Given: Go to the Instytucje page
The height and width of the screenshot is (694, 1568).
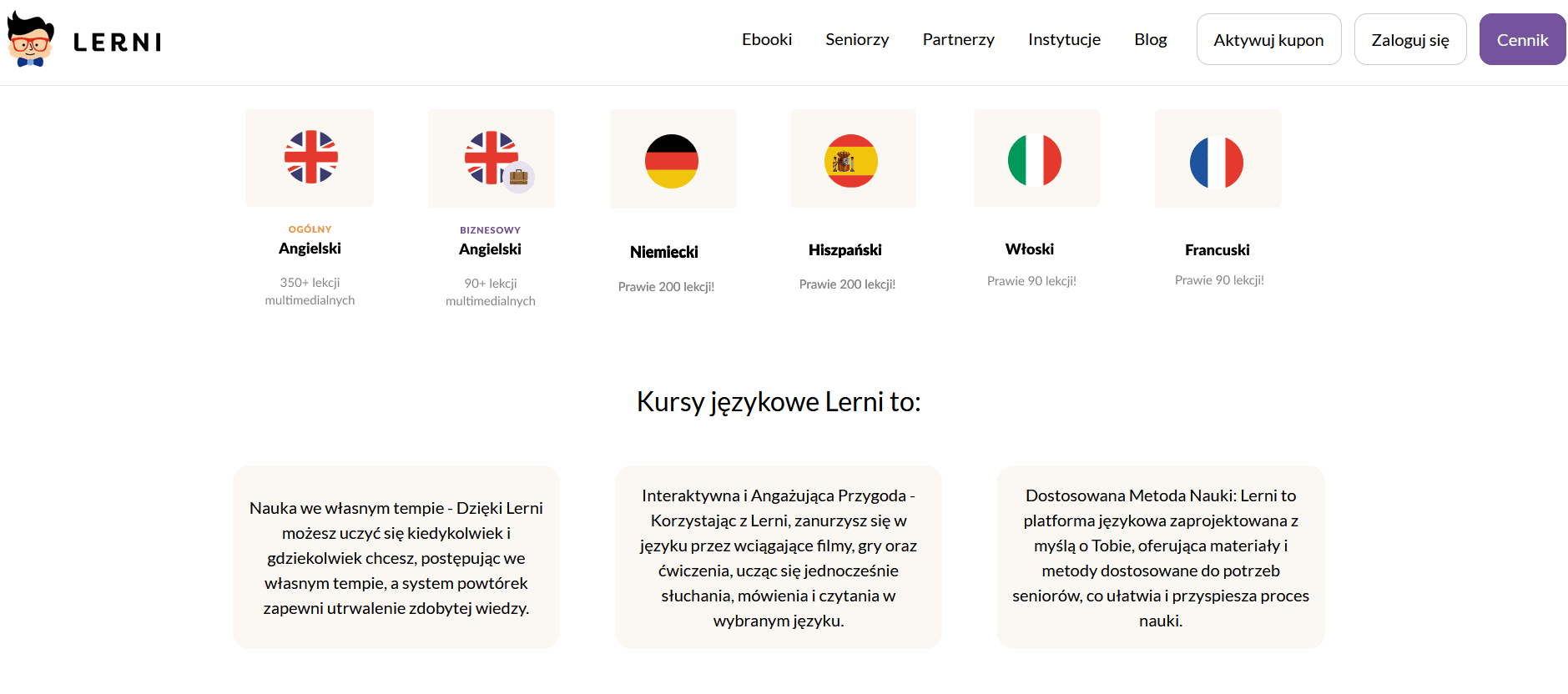Looking at the screenshot, I should click(x=1064, y=39).
